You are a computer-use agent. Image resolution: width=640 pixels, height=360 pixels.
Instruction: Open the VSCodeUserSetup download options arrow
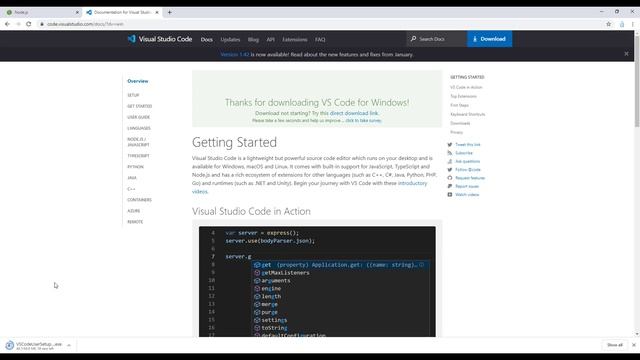(69, 345)
